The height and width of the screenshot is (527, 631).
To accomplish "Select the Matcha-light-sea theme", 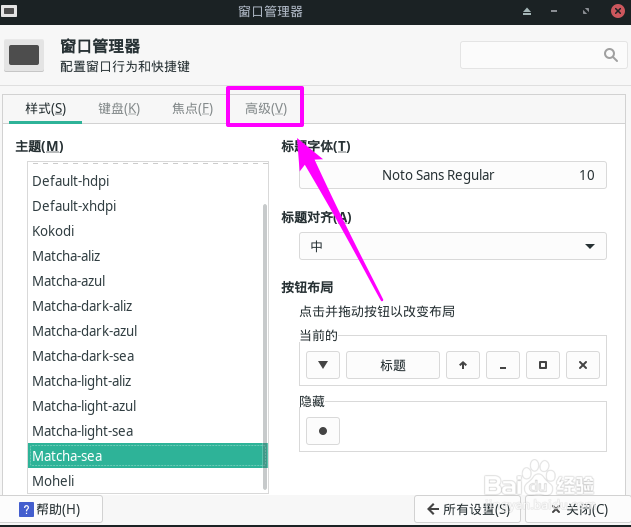I will pyautogui.click(x=147, y=431).
